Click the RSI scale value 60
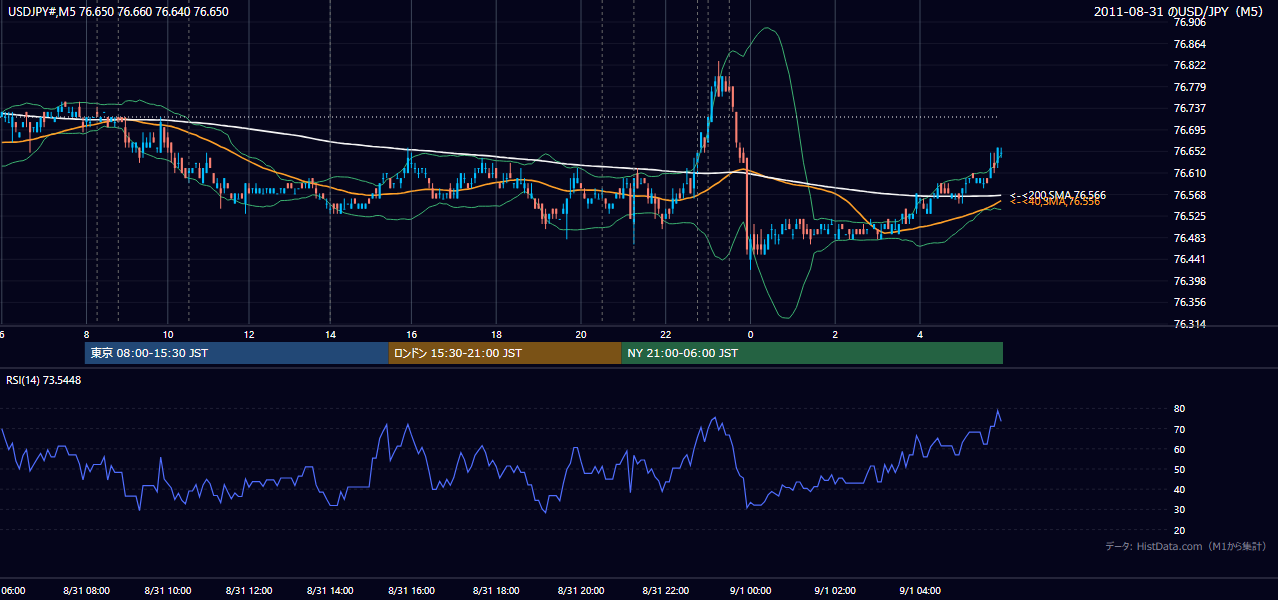Screen dimensions: 1278x600 pyautogui.click(x=1180, y=449)
